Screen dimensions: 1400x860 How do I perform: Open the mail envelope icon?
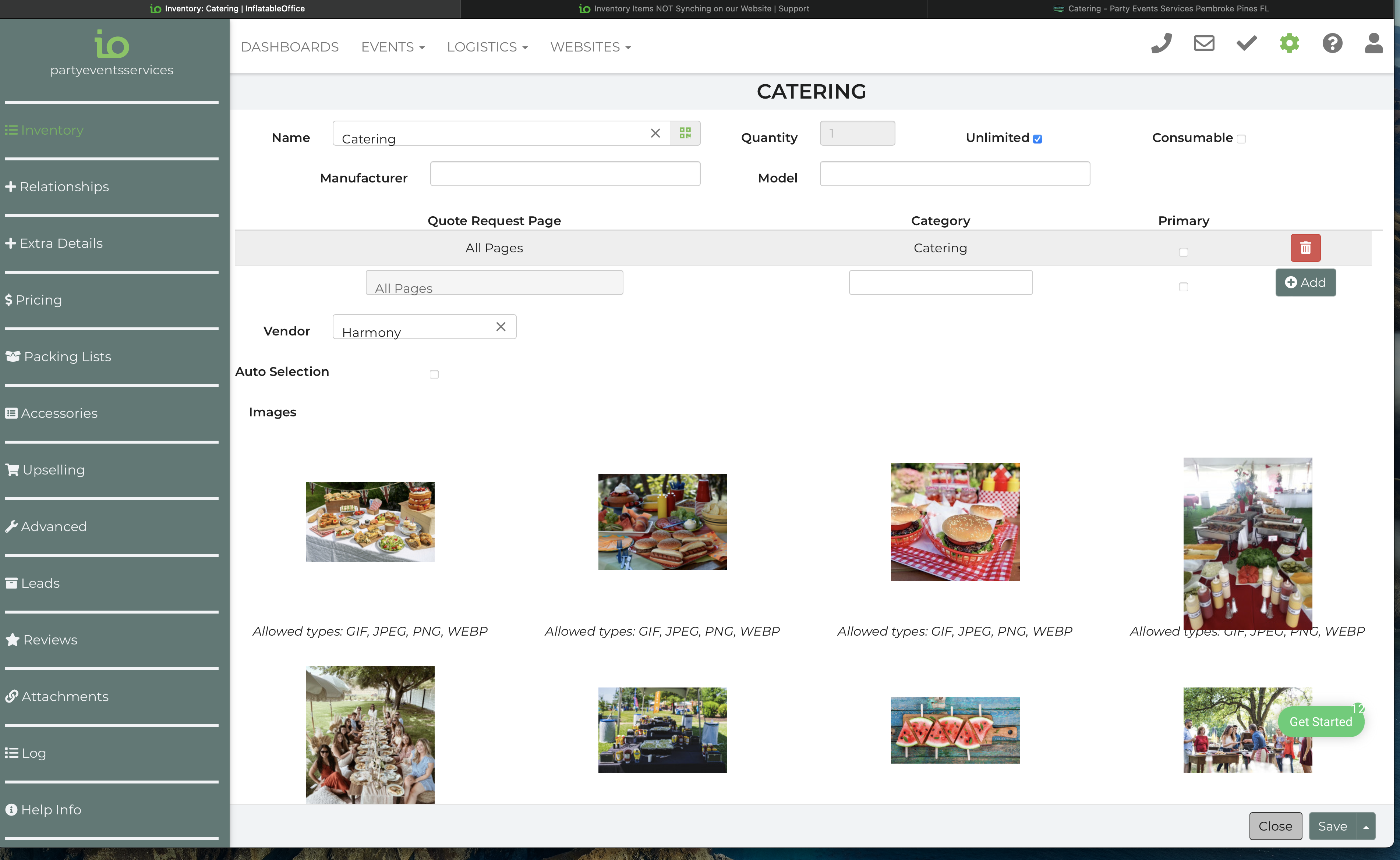(x=1204, y=44)
